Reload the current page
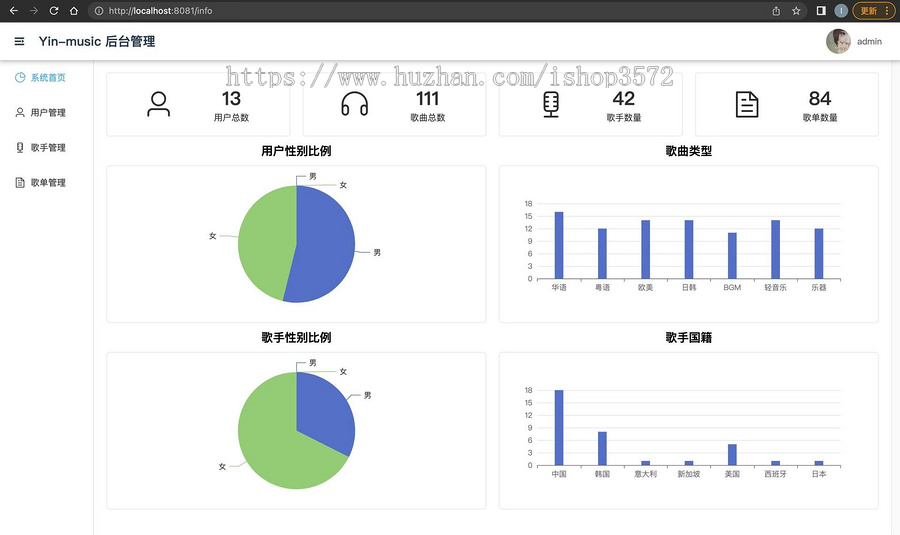Viewport: 900px width, 535px height. click(53, 10)
